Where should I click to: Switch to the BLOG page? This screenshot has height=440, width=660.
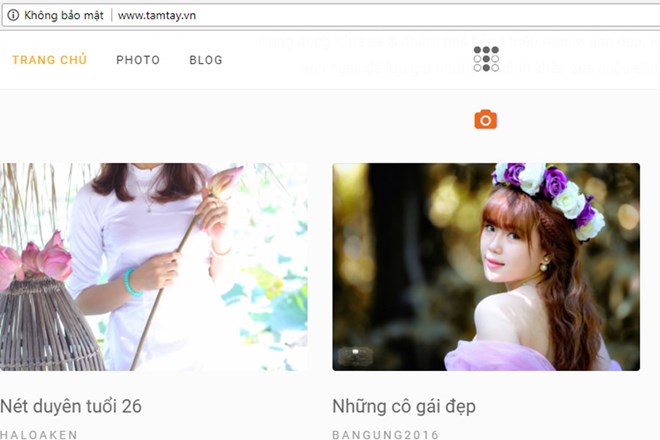206,60
